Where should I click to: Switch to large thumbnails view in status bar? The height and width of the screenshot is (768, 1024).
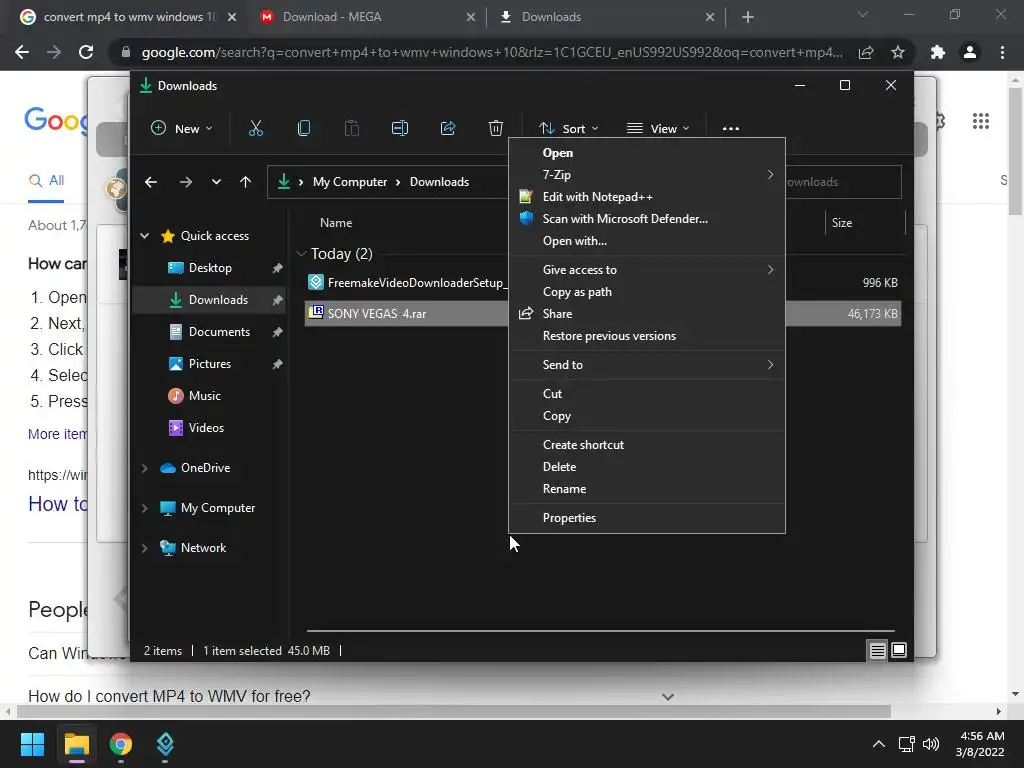coord(899,650)
